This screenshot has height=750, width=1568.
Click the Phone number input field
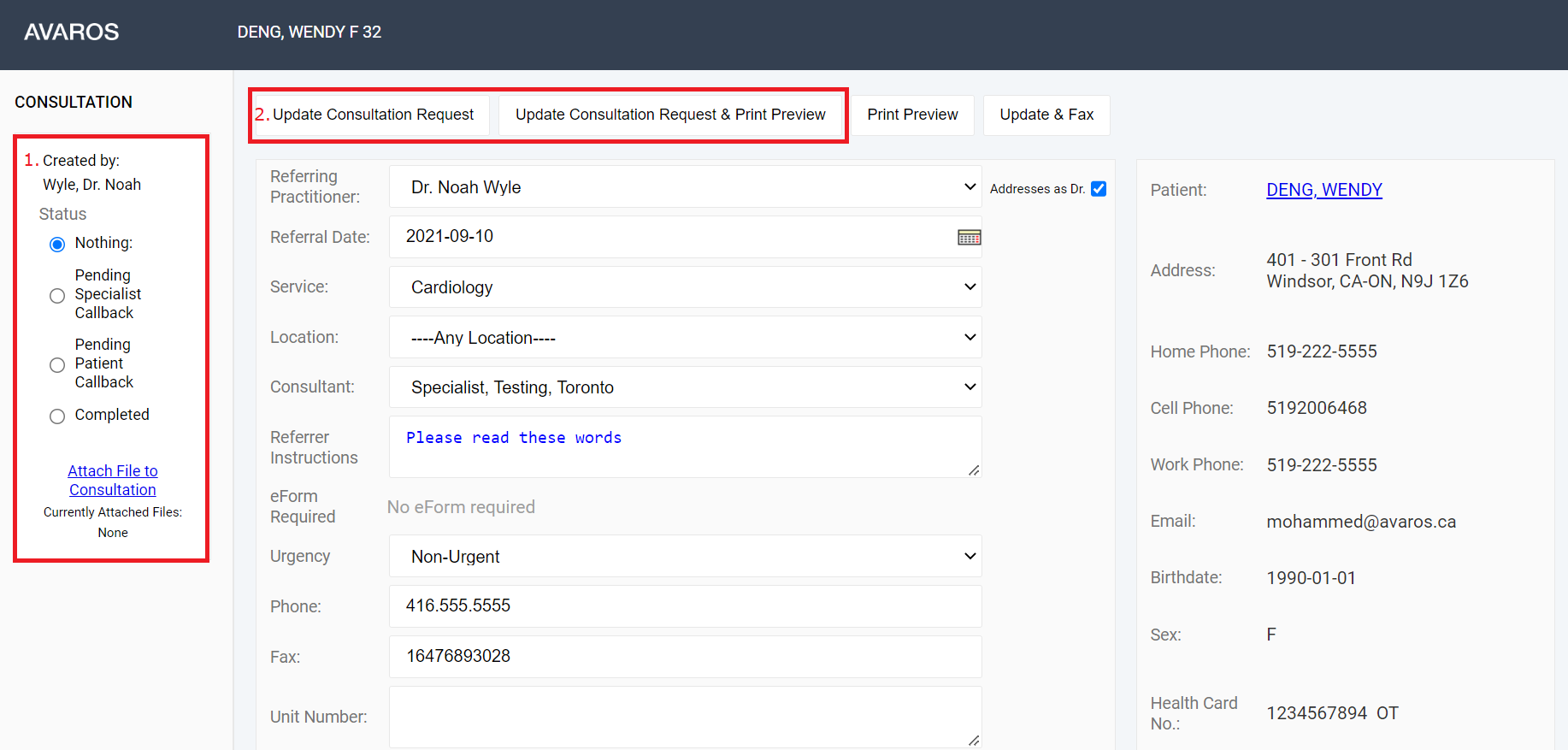pyautogui.click(x=685, y=606)
